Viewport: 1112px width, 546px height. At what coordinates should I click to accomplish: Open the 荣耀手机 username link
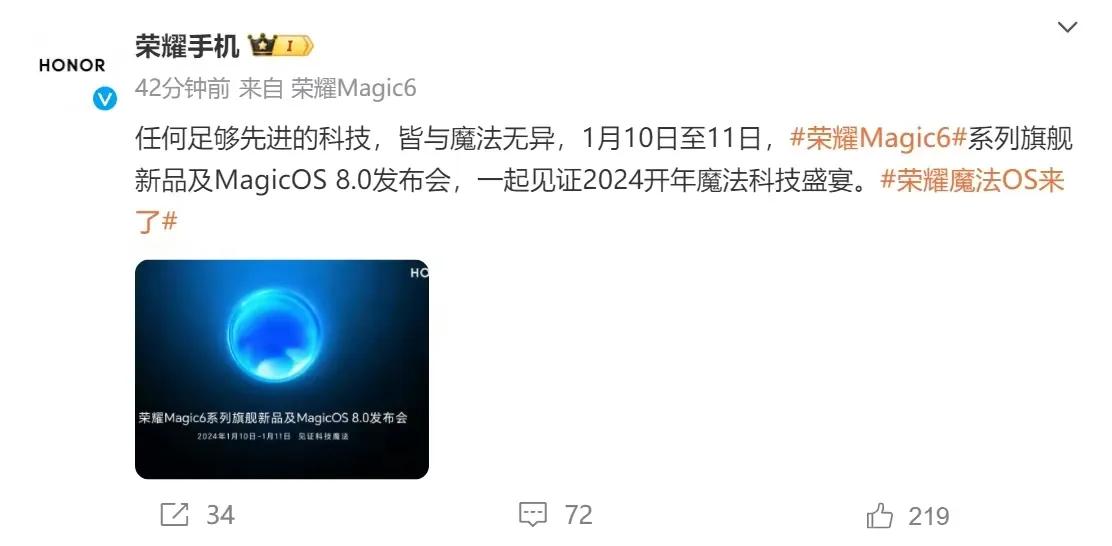pyautogui.click(x=187, y=48)
